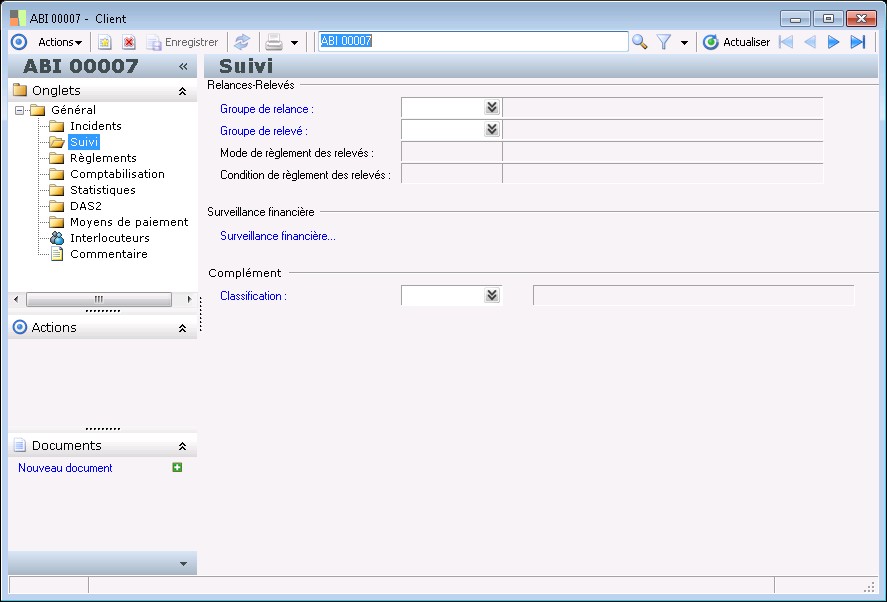887x602 pixels.
Task: Click the Interlocuteurs people icon
Action: (57, 238)
